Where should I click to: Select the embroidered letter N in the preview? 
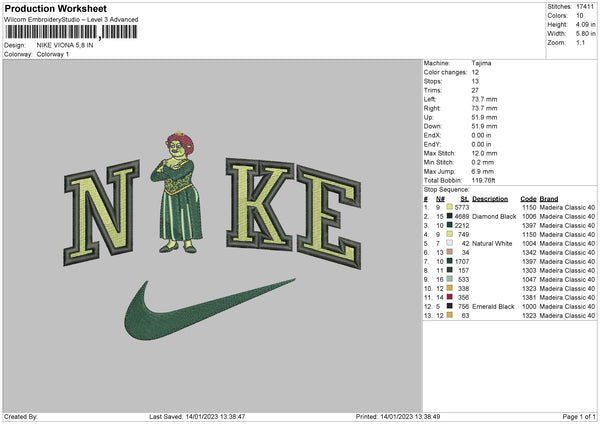click(101, 213)
